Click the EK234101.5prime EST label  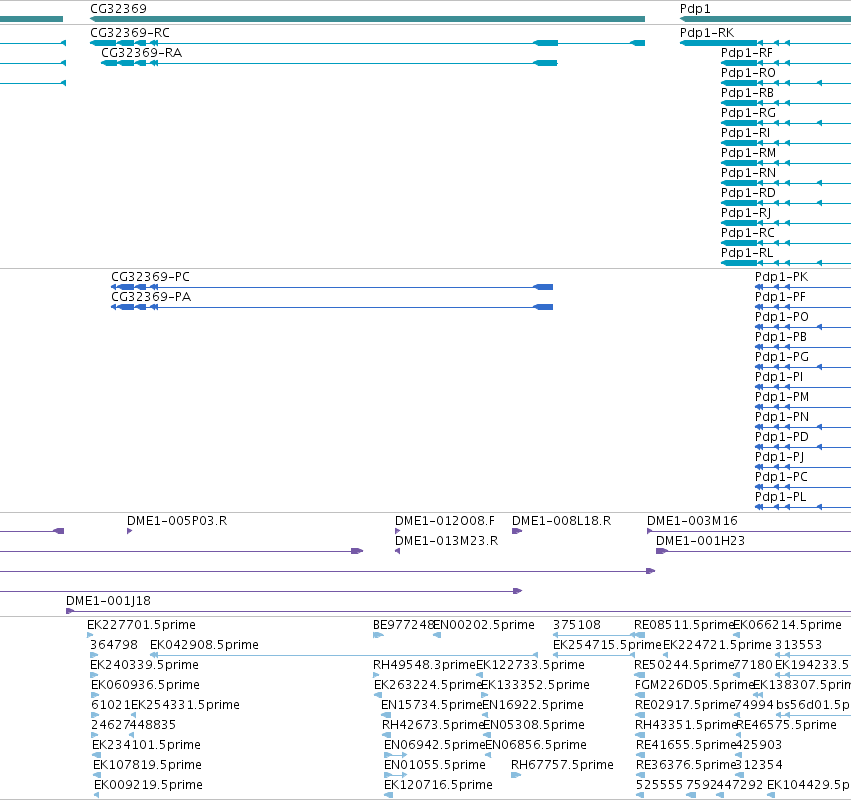(x=147, y=745)
